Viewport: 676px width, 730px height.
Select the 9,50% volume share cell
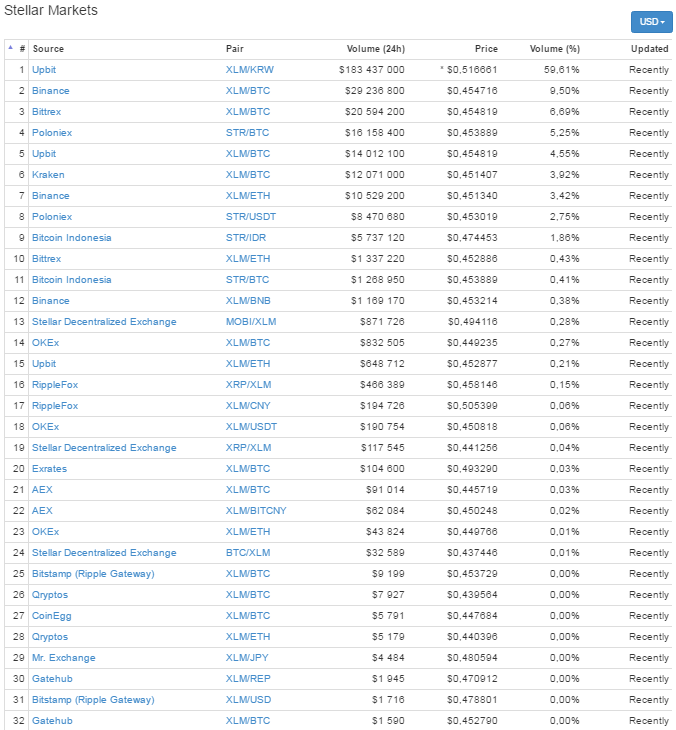pyautogui.click(x=564, y=91)
